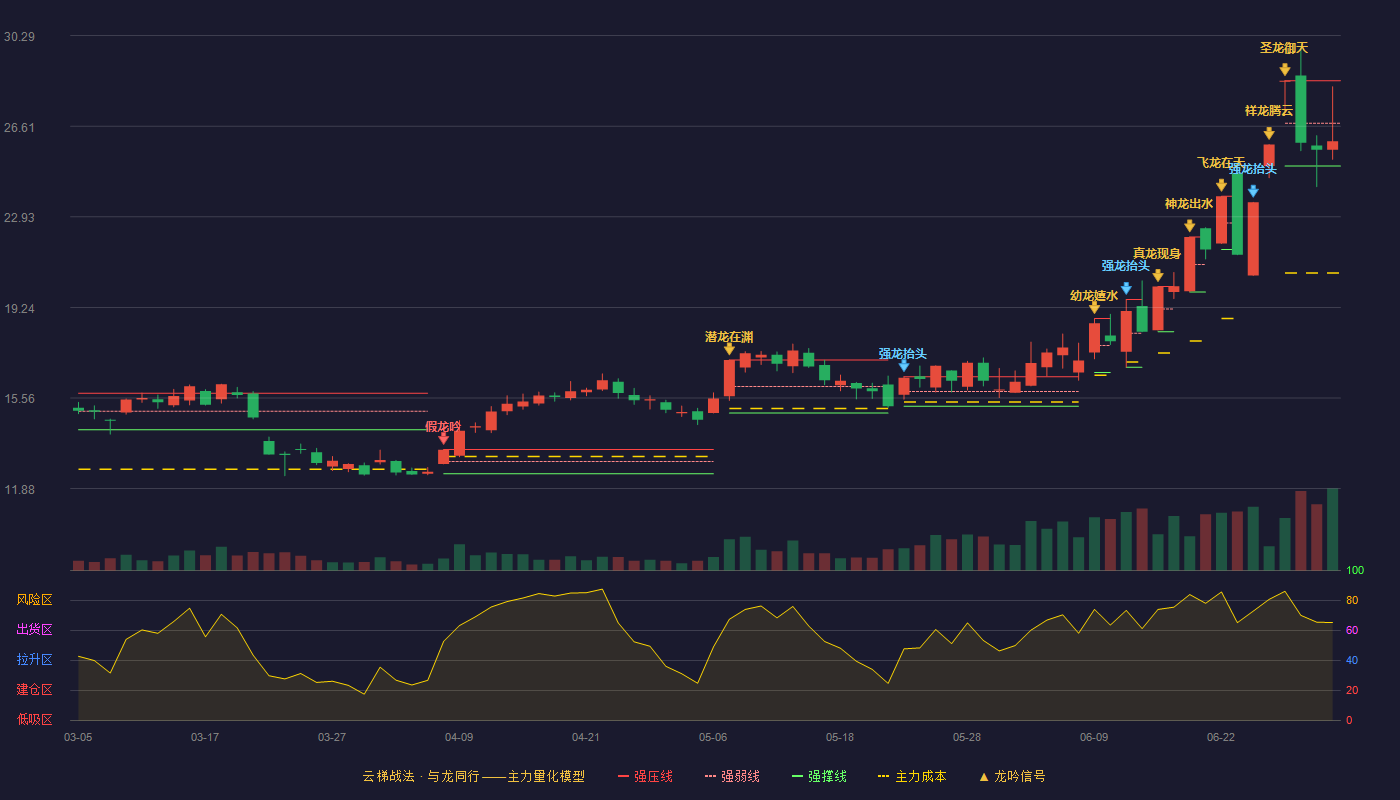The image size is (1400, 800).
Task: Click the yellow arrow under 祥龙腾云 signal
Action: [x=1269, y=133]
